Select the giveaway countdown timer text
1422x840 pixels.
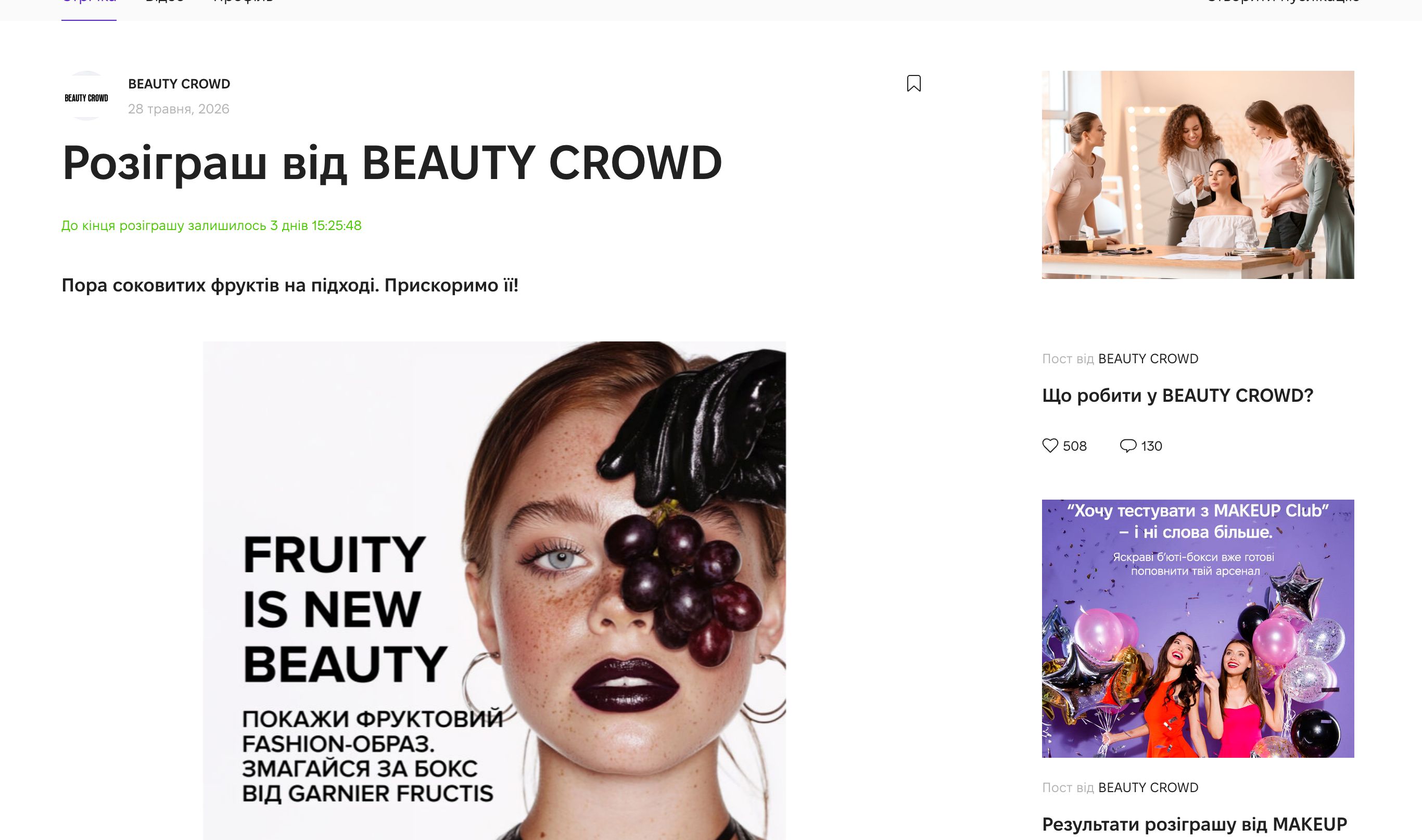pos(211,225)
